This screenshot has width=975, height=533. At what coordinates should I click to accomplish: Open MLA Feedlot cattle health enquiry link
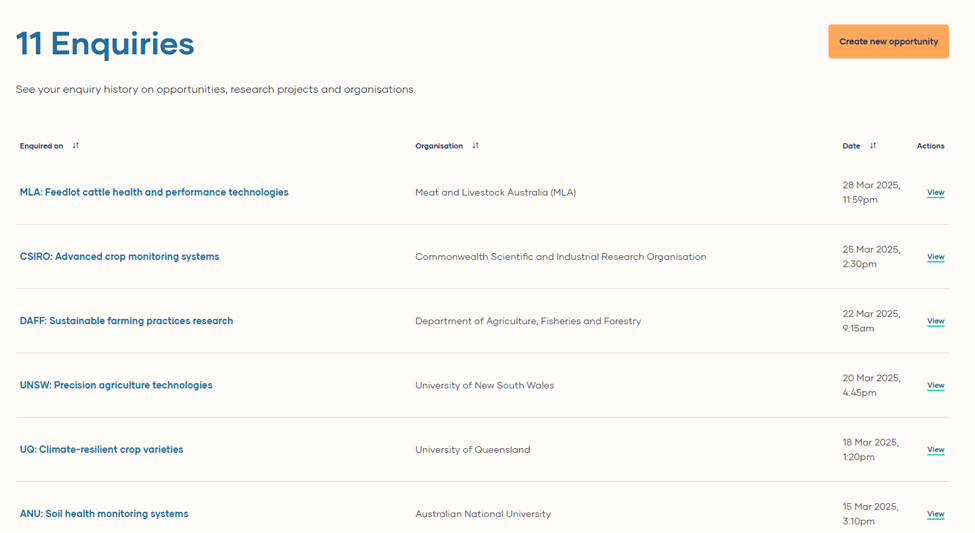tap(154, 192)
